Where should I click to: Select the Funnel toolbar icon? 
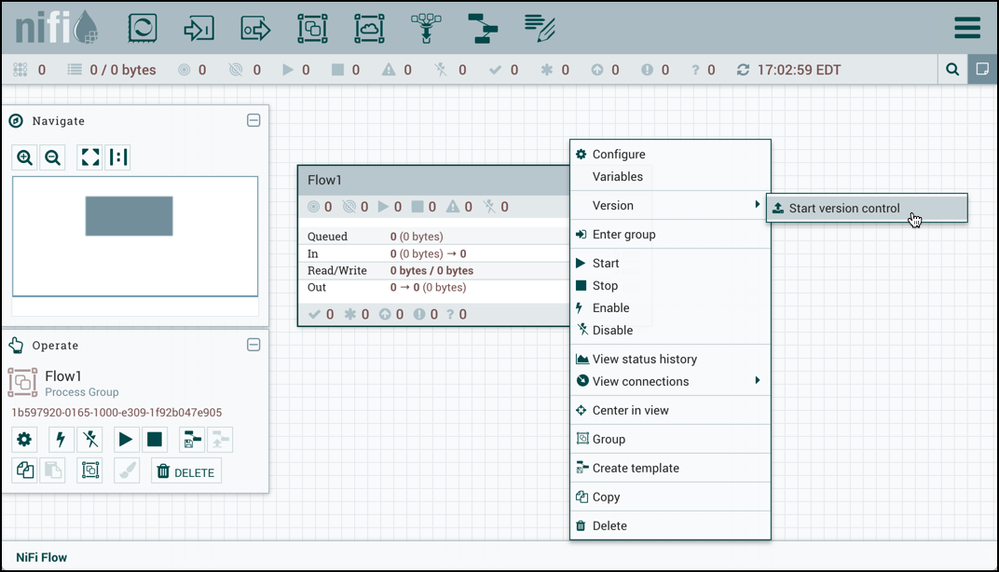pyautogui.click(x=427, y=28)
